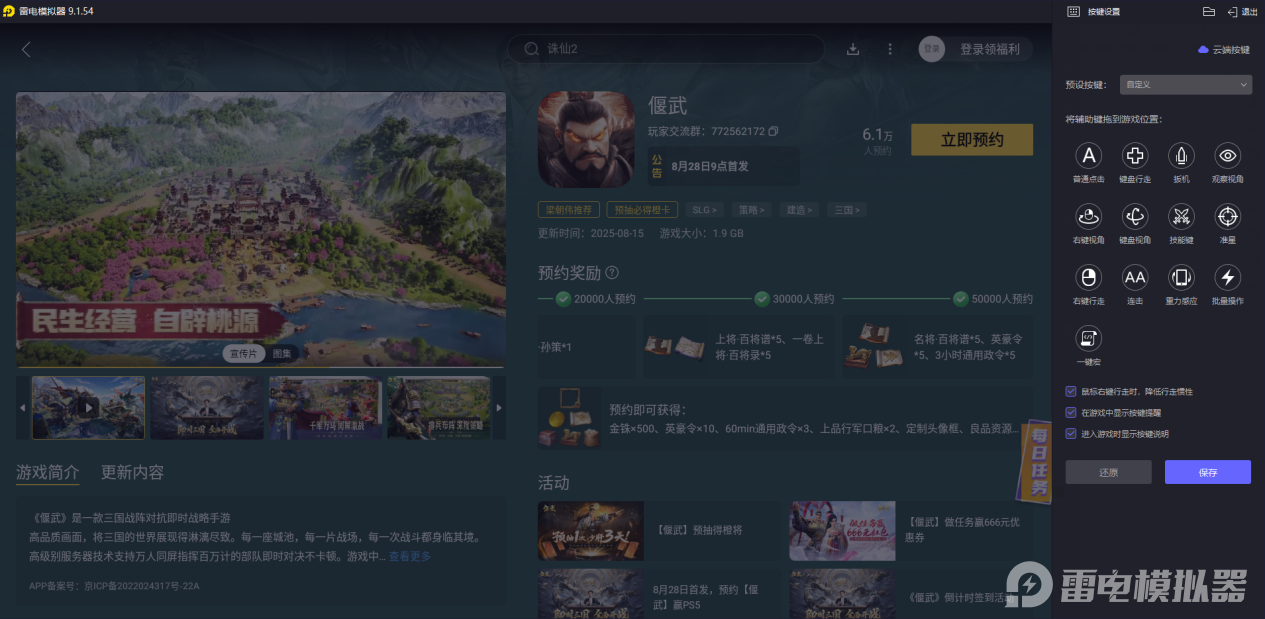Select the third screenshot thumbnail
This screenshot has width=1265, height=619.
tap(325, 408)
